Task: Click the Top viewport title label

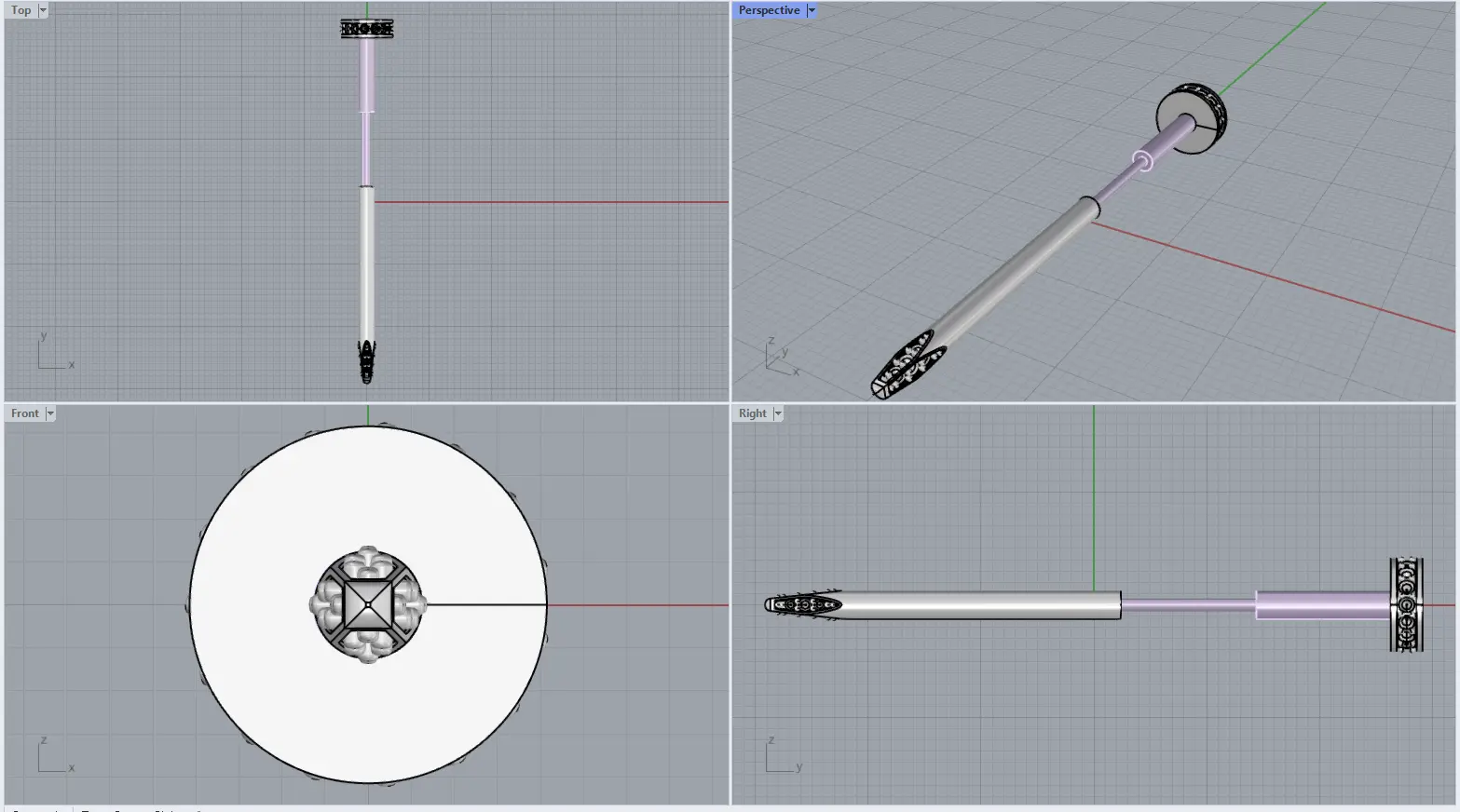Action: 20,10
